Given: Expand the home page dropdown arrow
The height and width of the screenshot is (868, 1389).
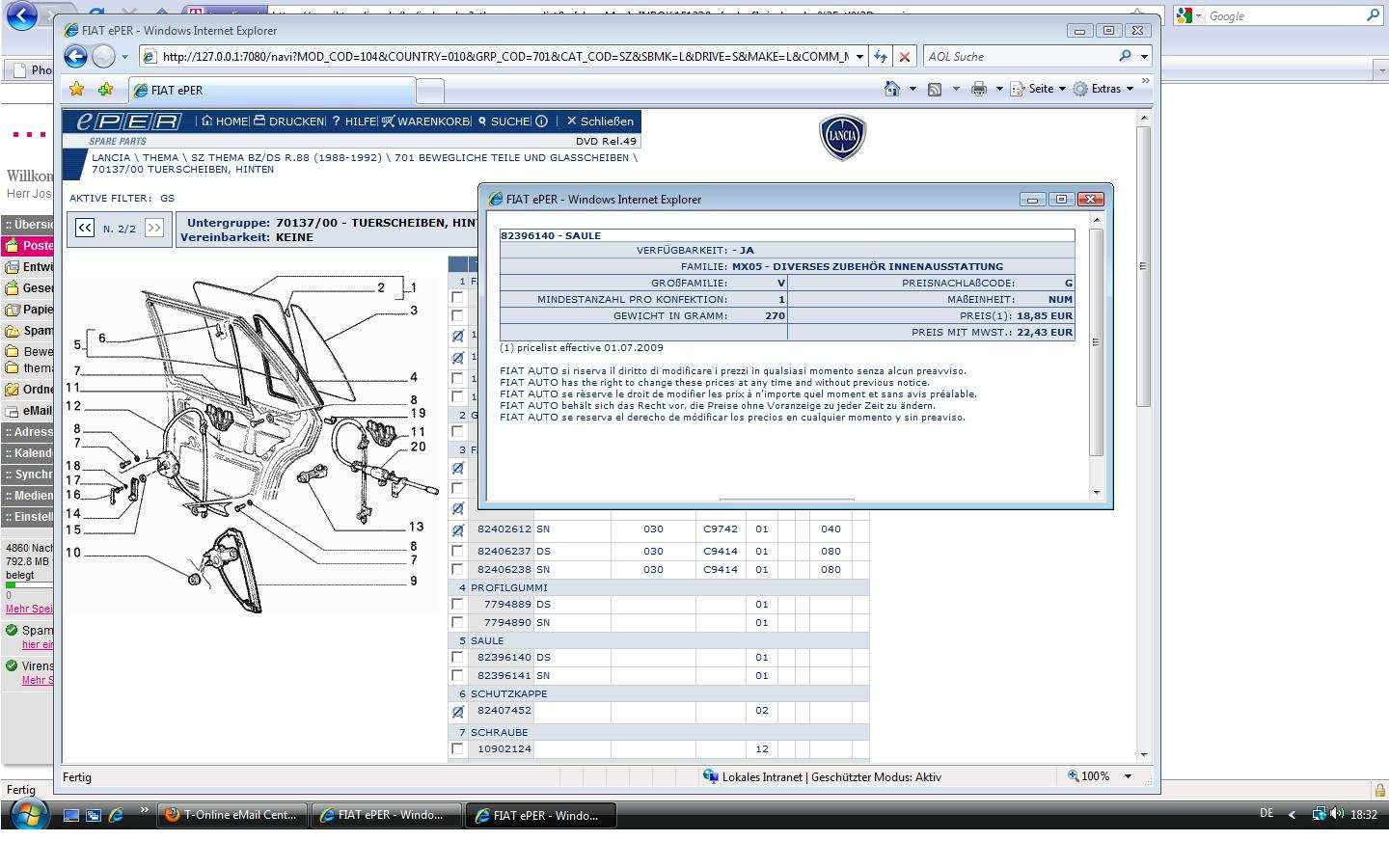Looking at the screenshot, I should (912, 89).
